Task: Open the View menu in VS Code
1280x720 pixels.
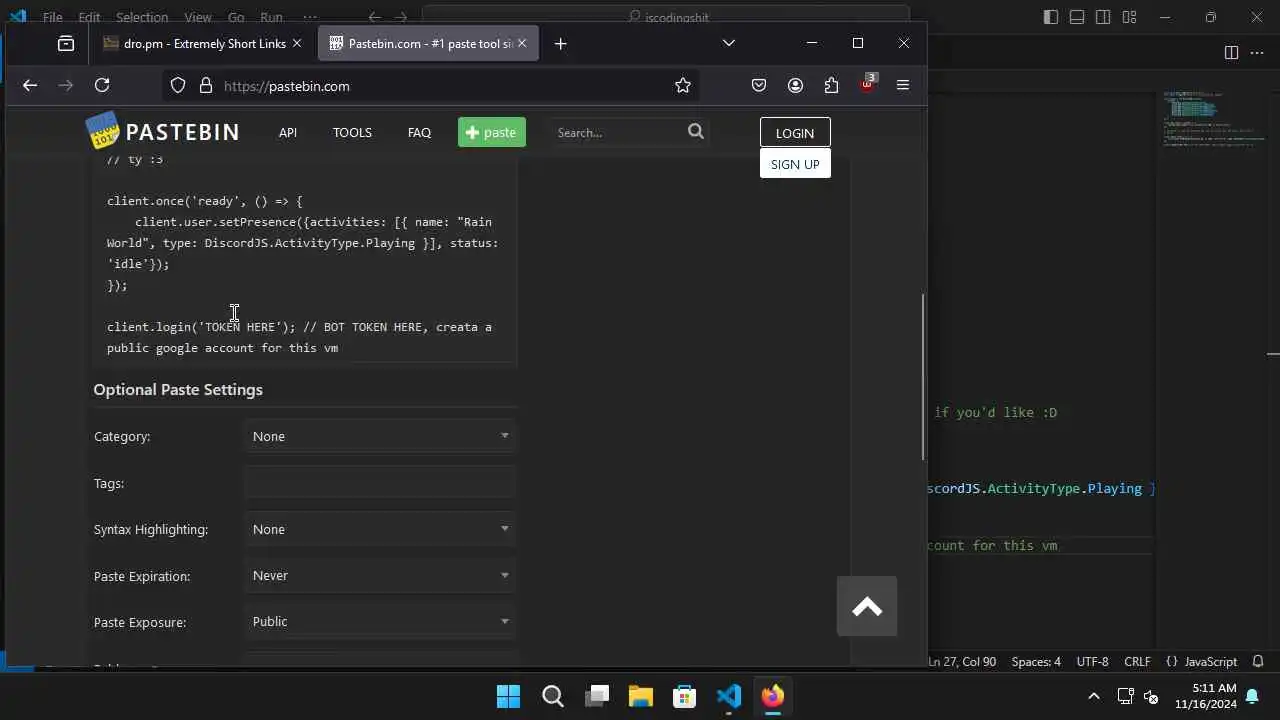Action: (x=198, y=17)
